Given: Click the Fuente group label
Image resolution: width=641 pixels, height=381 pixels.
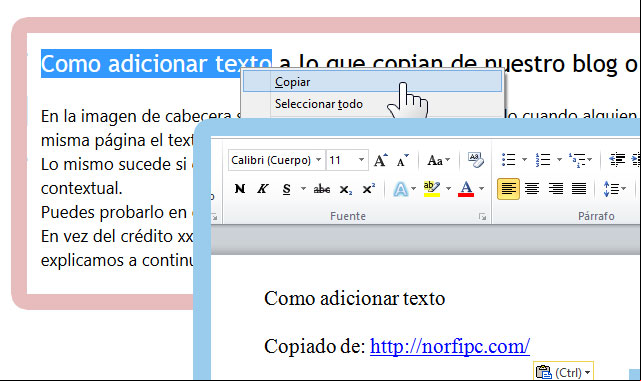Looking at the screenshot, I should tap(348, 216).
